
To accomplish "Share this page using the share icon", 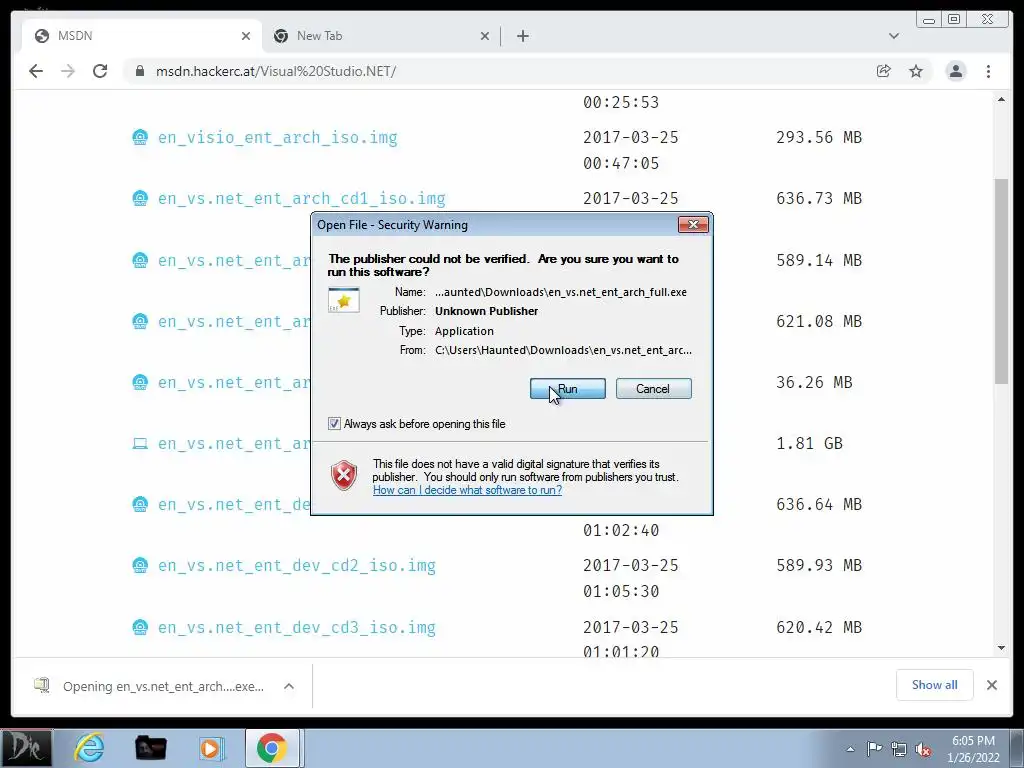I will coord(884,71).
